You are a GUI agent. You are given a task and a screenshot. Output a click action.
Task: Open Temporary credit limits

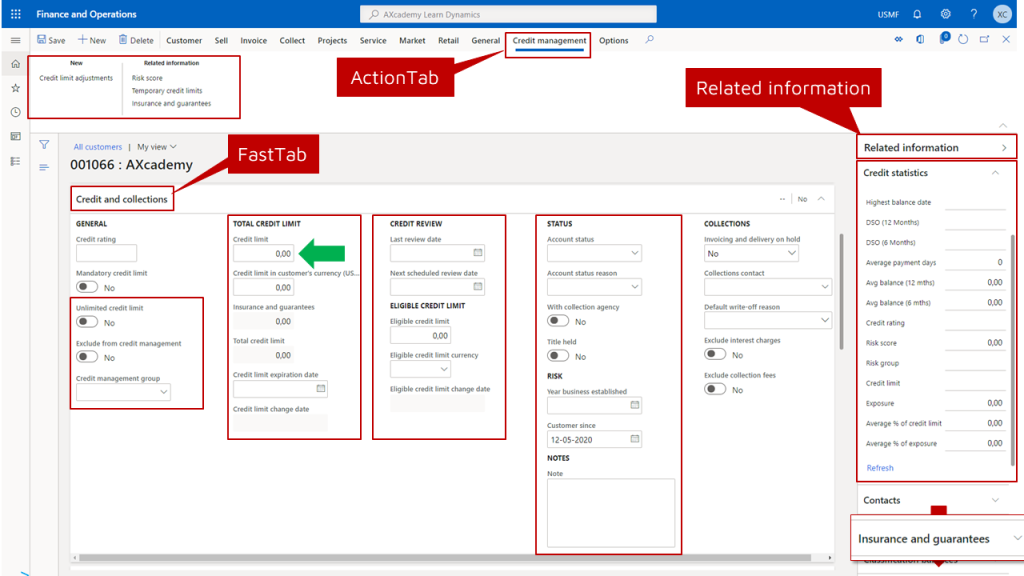tap(167, 91)
